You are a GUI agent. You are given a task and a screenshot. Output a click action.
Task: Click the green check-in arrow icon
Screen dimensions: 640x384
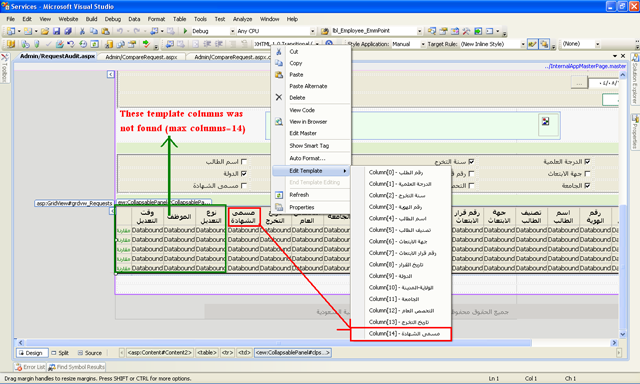(146, 44)
